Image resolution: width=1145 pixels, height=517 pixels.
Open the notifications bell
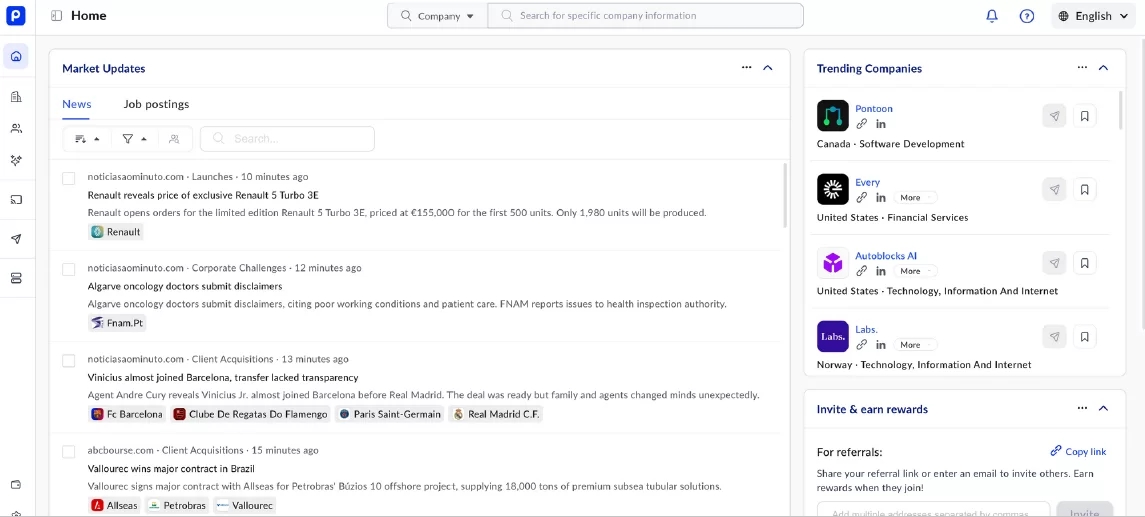pyautogui.click(x=992, y=16)
